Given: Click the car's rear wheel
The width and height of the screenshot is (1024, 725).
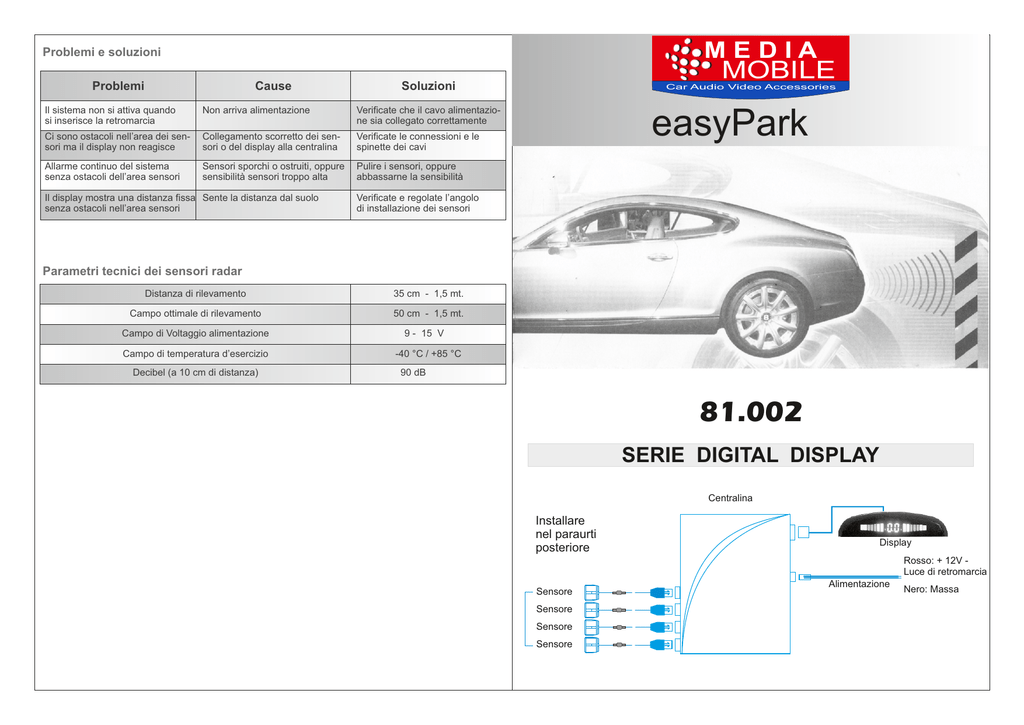Looking at the screenshot, I should 766,315.
